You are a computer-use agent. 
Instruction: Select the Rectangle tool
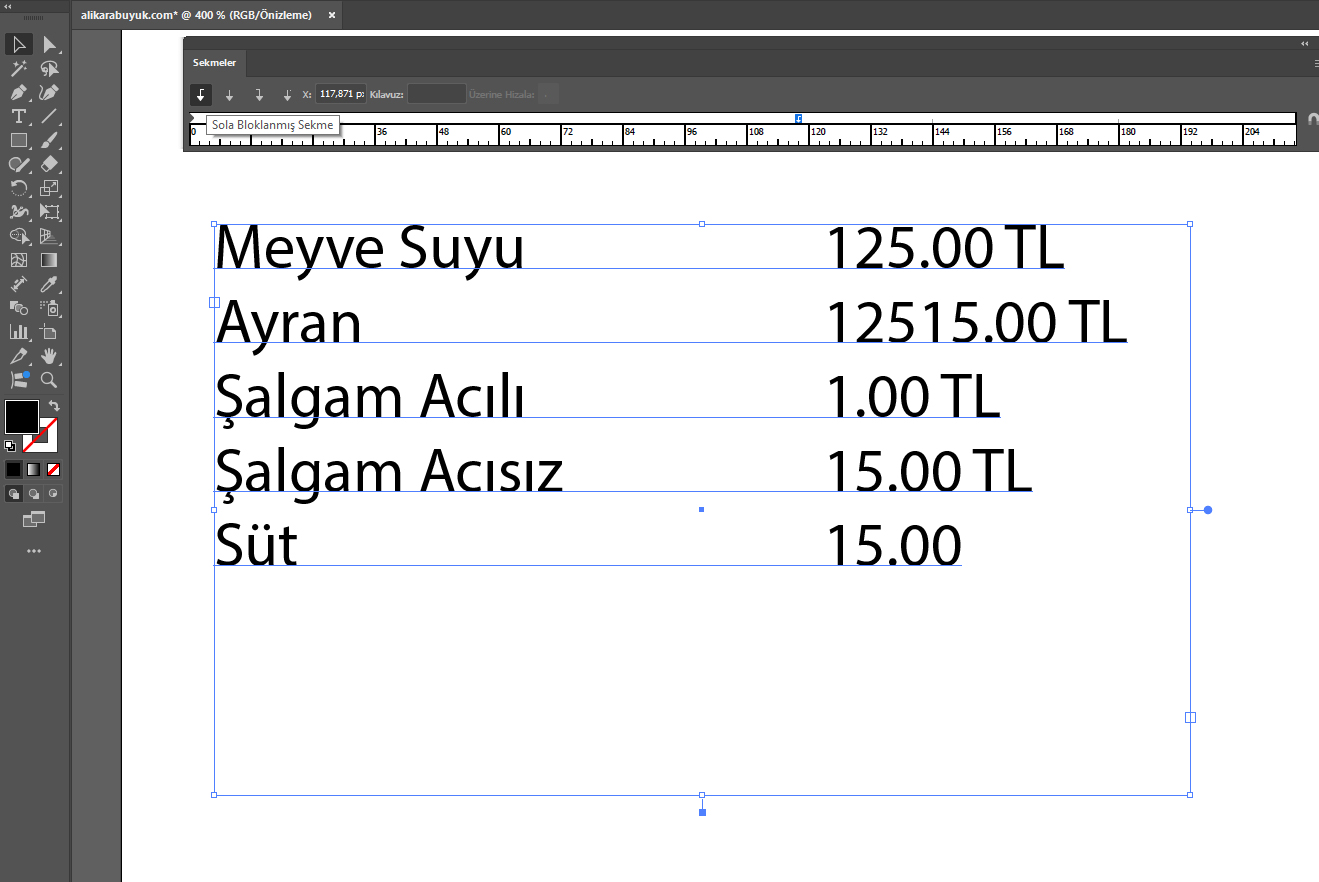(x=19, y=140)
